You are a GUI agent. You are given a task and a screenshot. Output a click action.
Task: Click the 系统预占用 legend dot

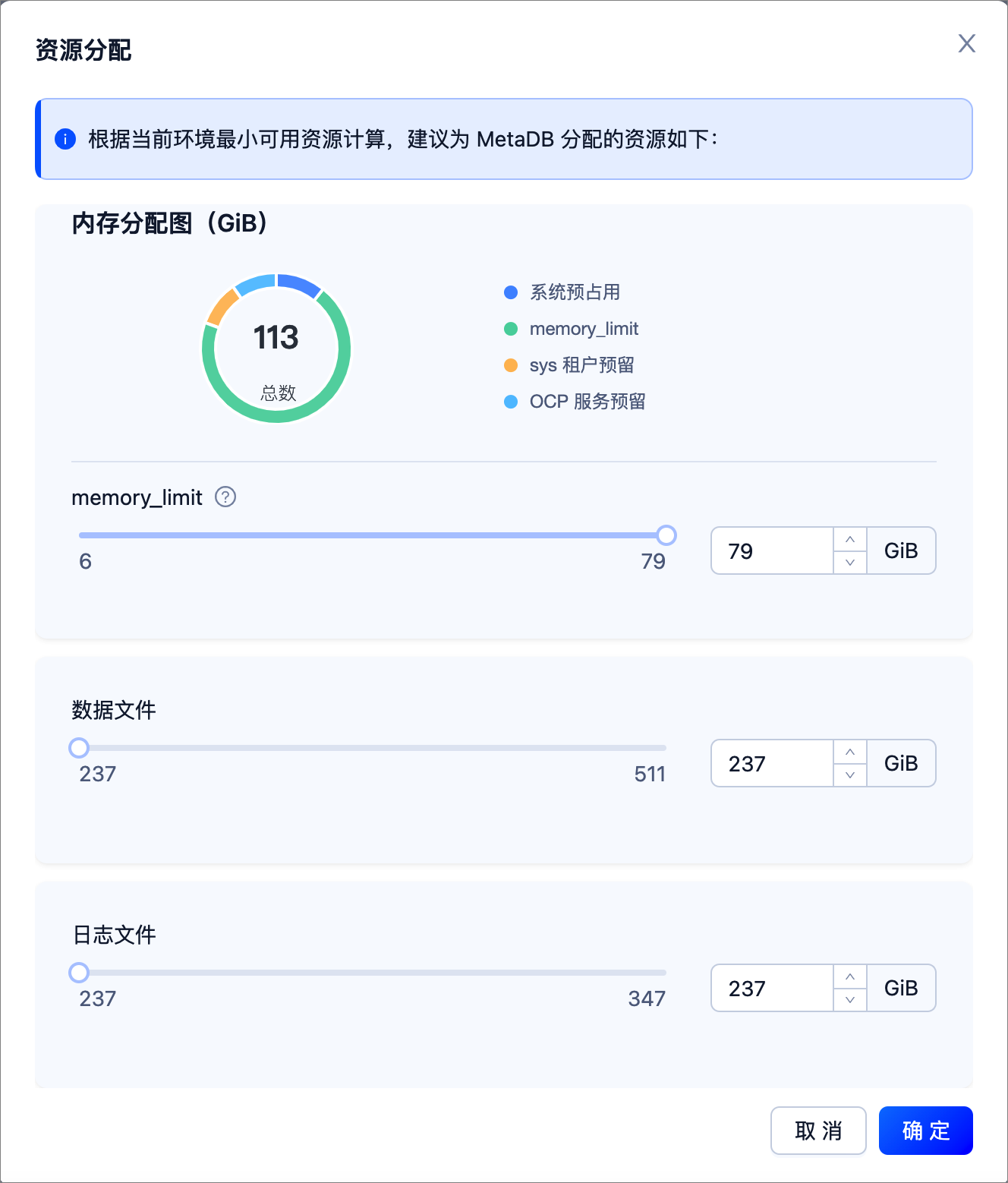coord(509,292)
